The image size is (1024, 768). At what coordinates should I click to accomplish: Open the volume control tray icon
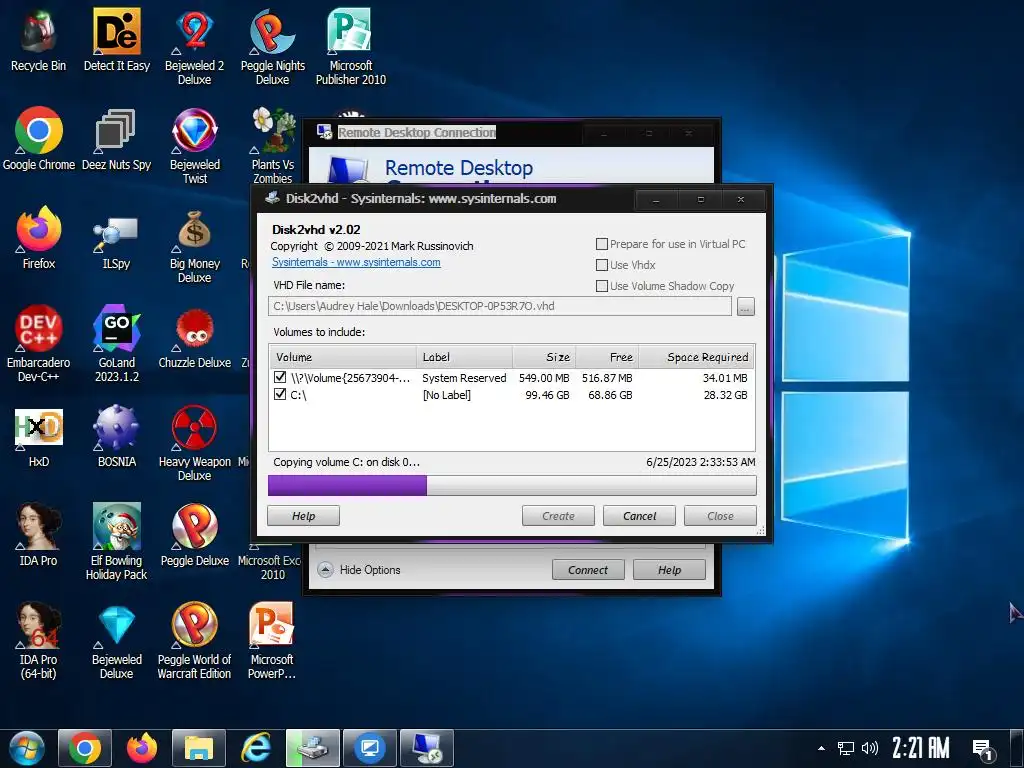(870, 748)
